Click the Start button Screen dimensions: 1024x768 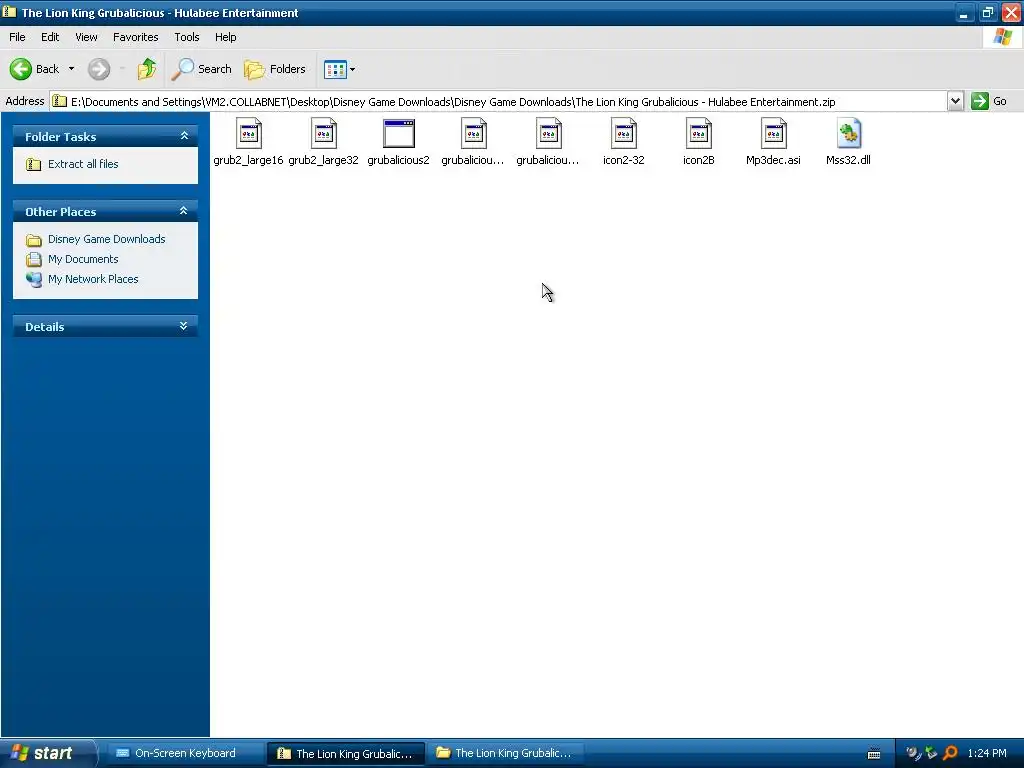point(48,753)
